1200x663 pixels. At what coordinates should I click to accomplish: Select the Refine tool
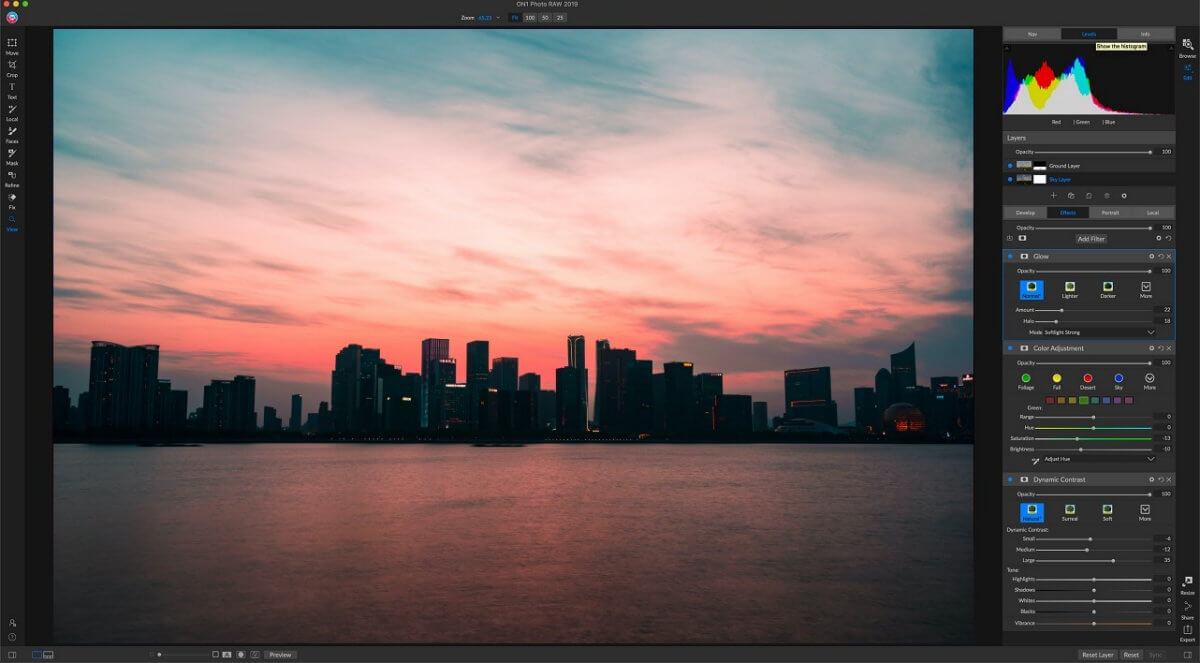coord(12,177)
